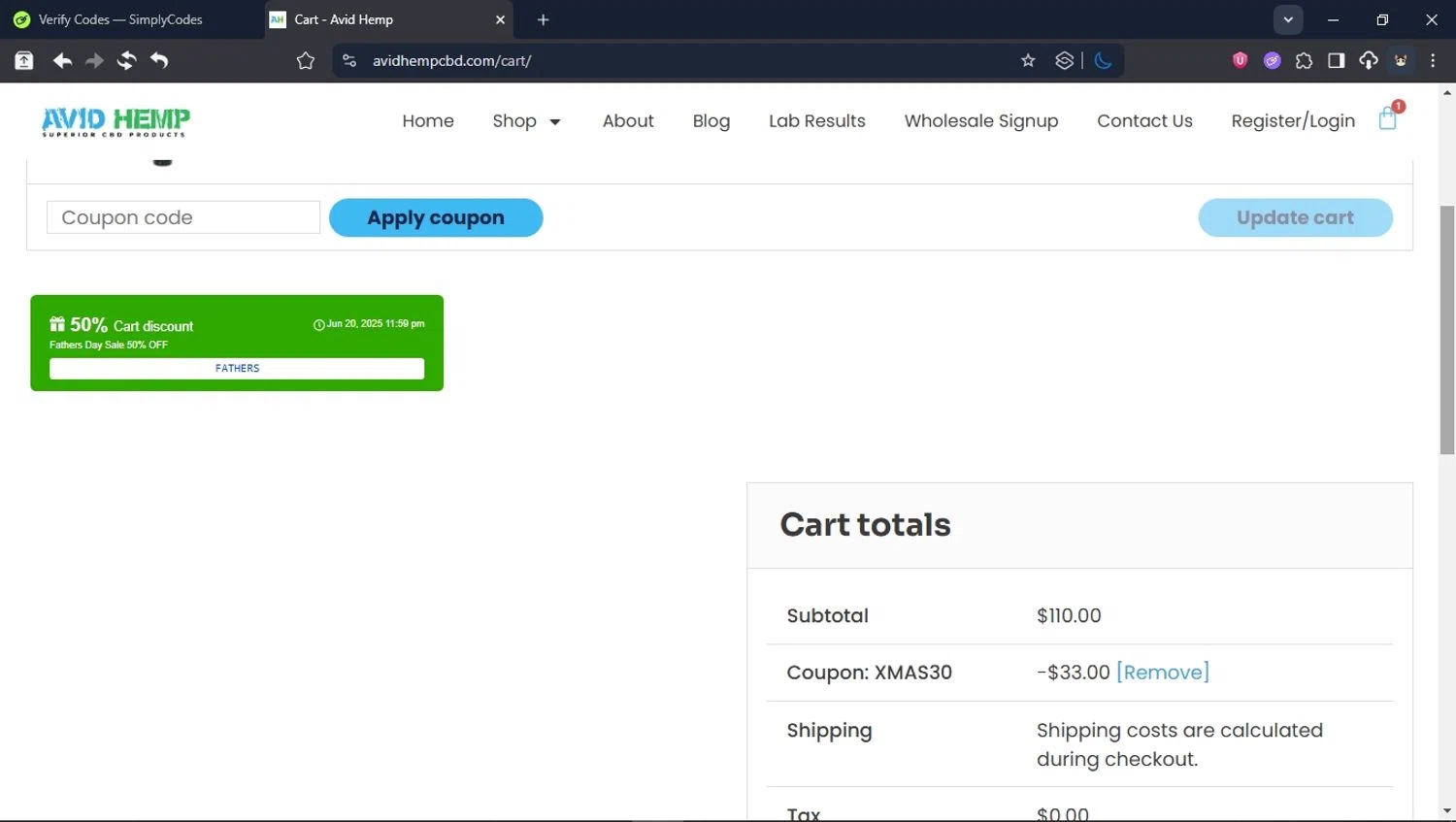
Task: Expand the Shop menu dropdown arrow
Action: [x=555, y=121]
